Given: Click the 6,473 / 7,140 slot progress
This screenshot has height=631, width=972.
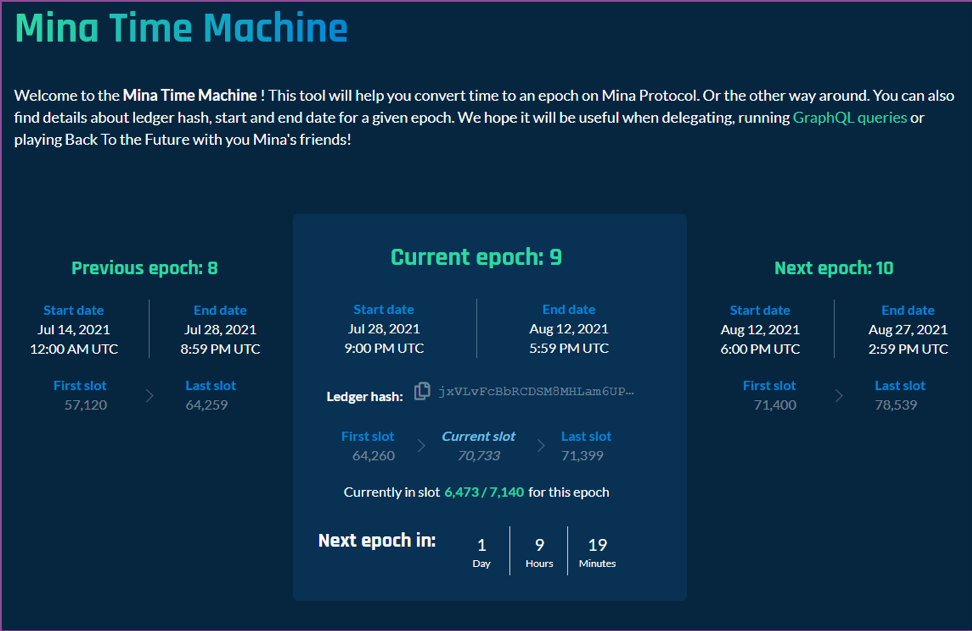Looking at the screenshot, I should [x=484, y=492].
